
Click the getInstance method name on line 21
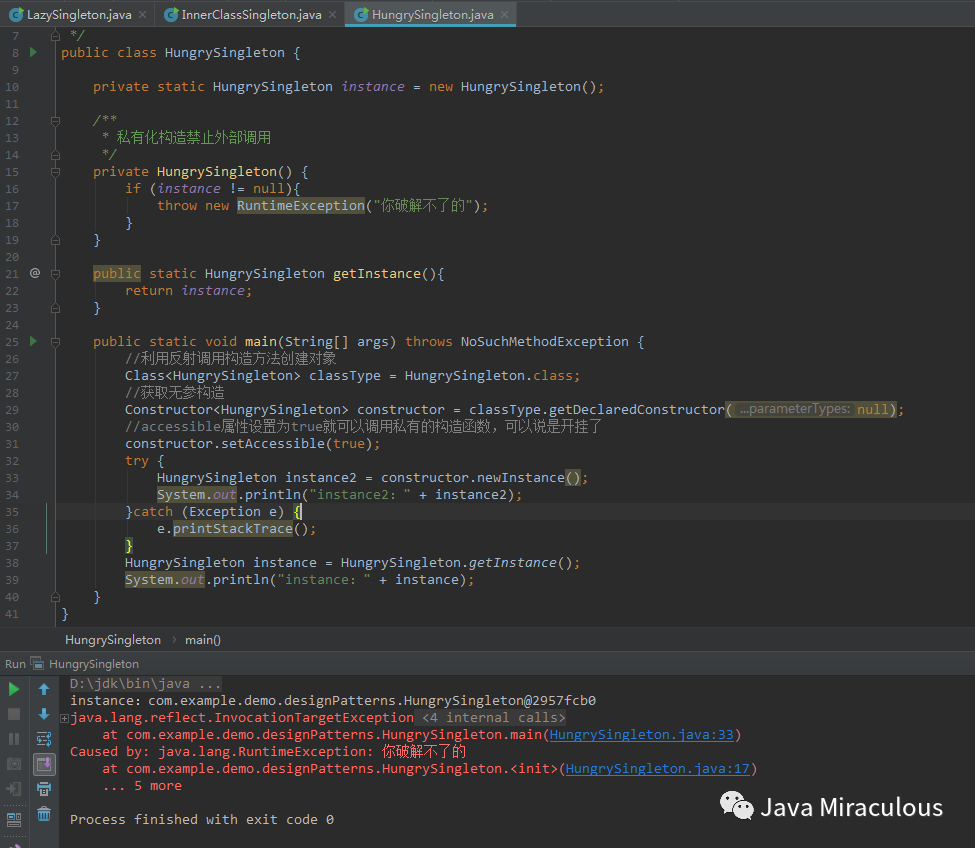tap(377, 274)
